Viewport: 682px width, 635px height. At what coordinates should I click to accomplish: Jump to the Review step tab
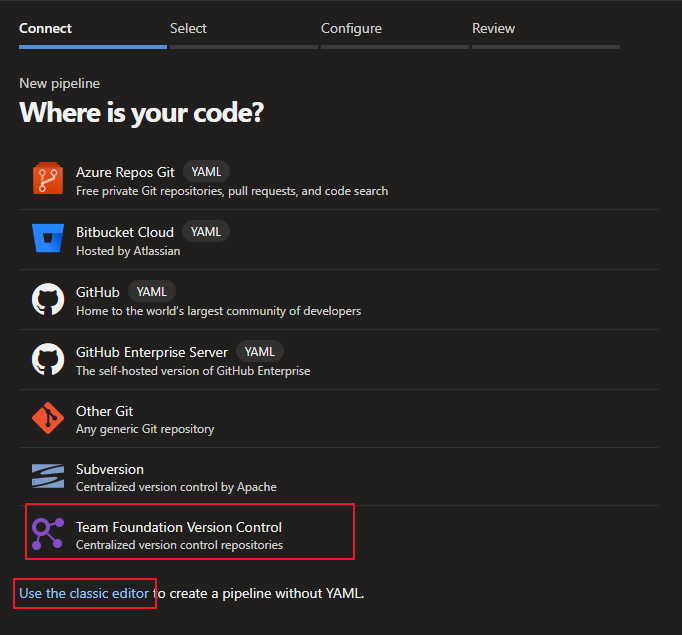point(545,33)
